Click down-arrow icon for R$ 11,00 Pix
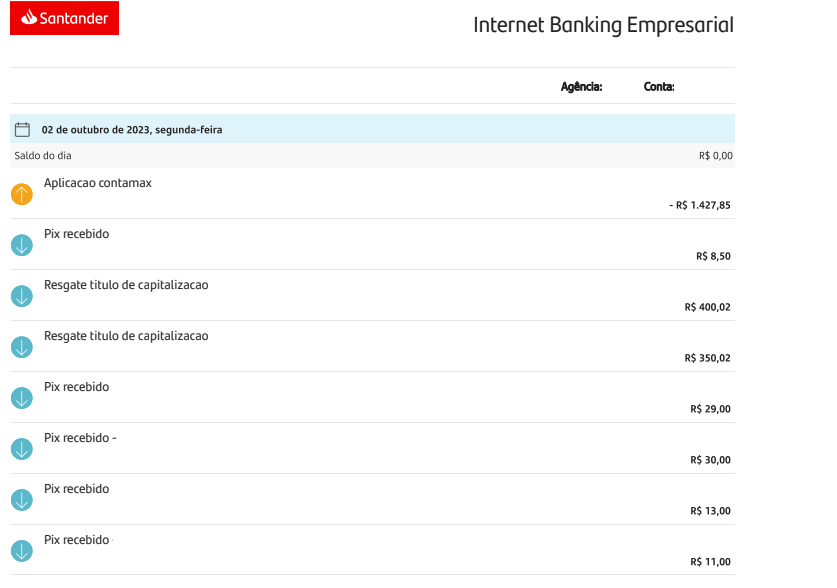 [x=22, y=551]
